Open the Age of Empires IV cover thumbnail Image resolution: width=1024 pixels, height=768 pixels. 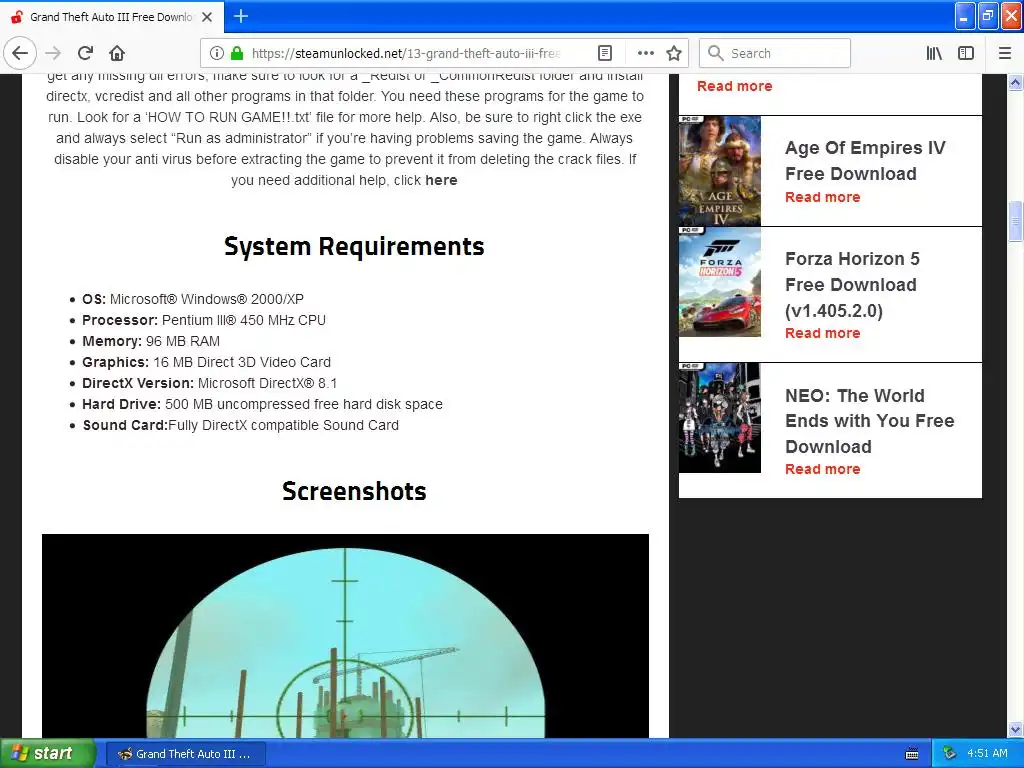tap(720, 171)
